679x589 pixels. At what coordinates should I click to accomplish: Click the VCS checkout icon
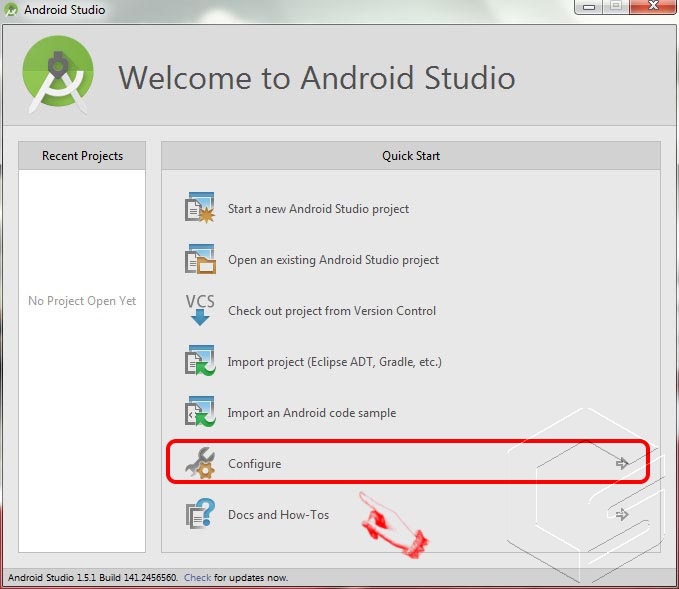200,310
